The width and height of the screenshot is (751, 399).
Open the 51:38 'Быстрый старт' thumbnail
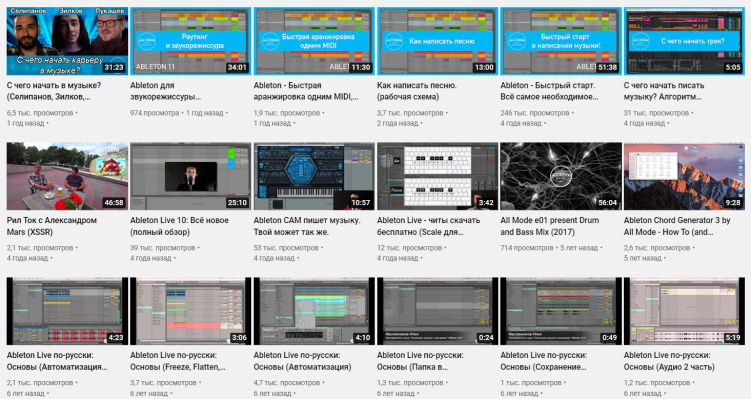[x=561, y=41]
